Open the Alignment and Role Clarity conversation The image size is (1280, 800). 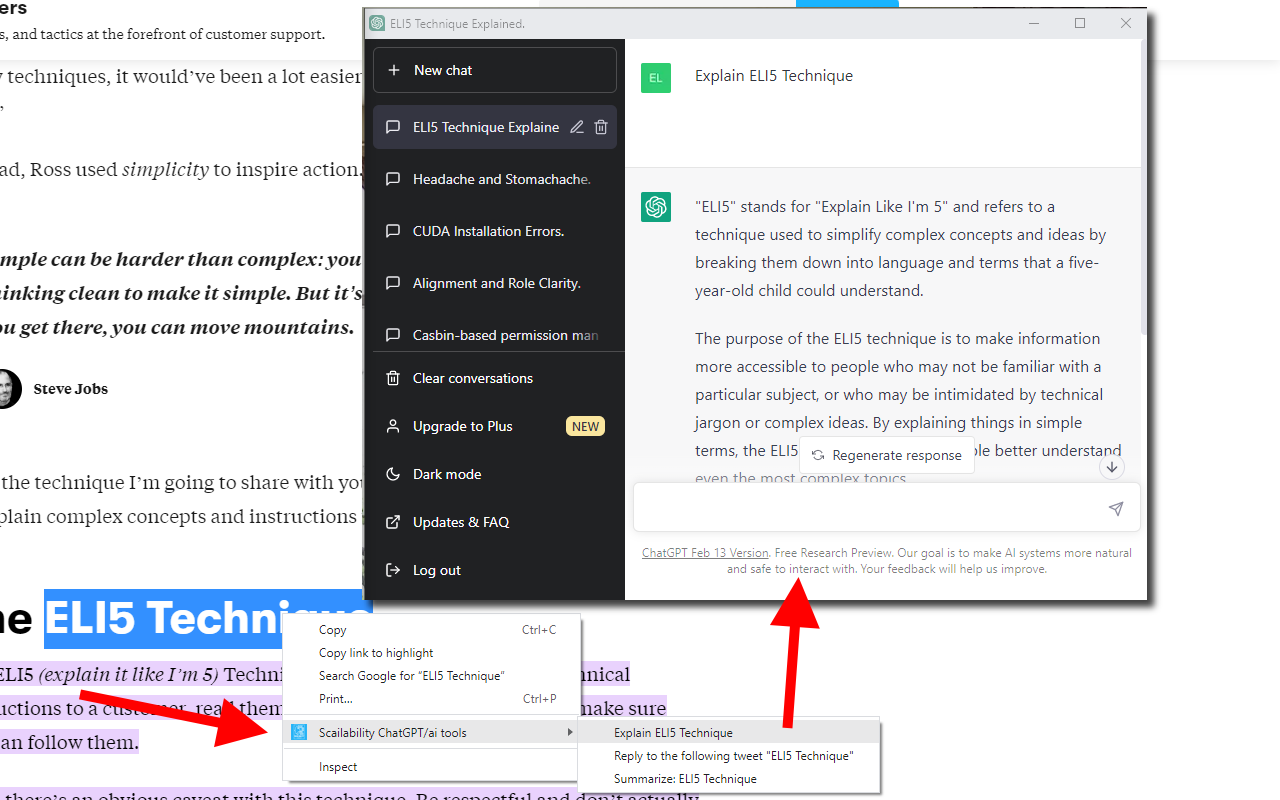495,283
